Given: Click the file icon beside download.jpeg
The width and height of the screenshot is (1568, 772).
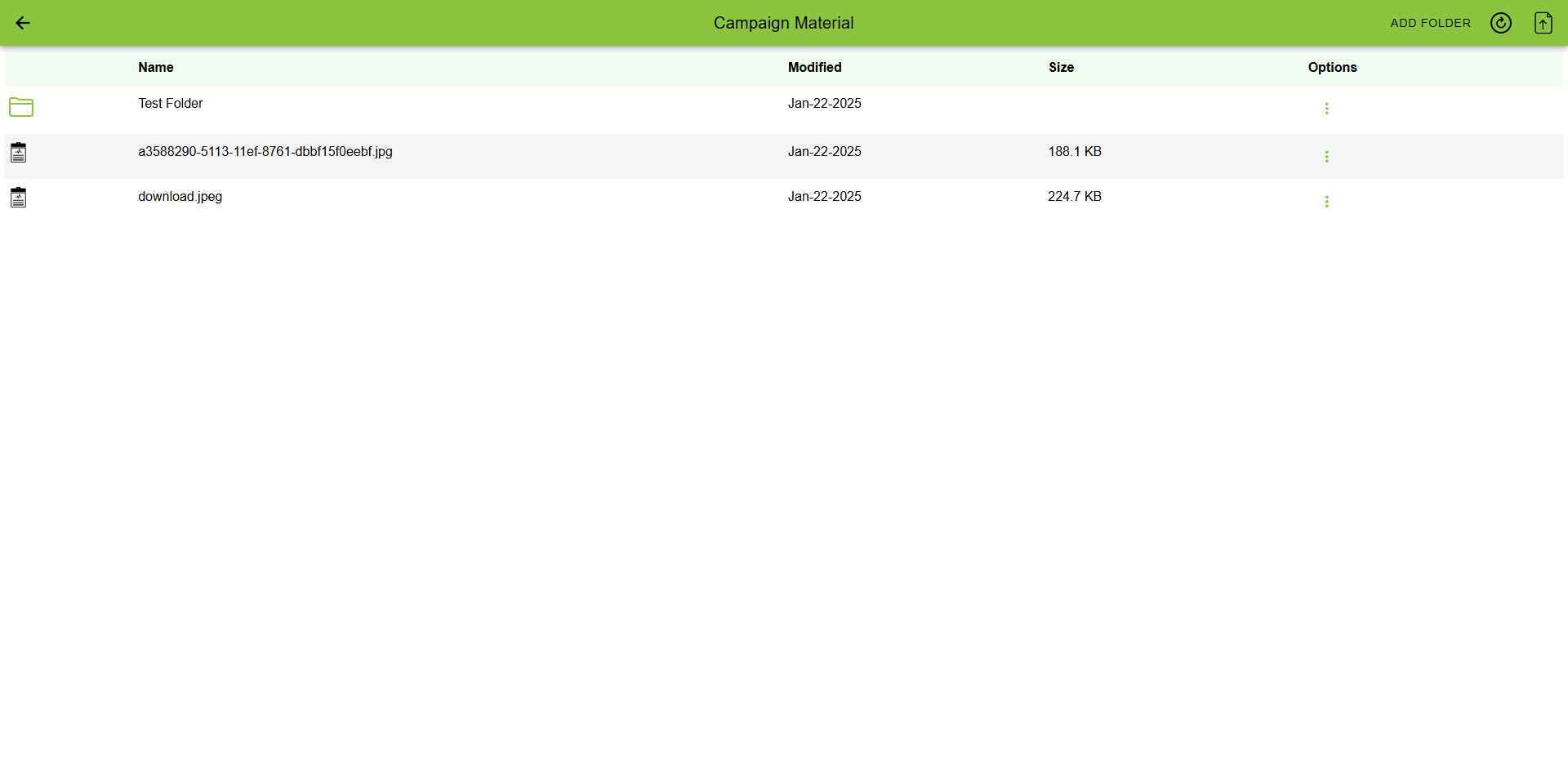Looking at the screenshot, I should (x=19, y=198).
